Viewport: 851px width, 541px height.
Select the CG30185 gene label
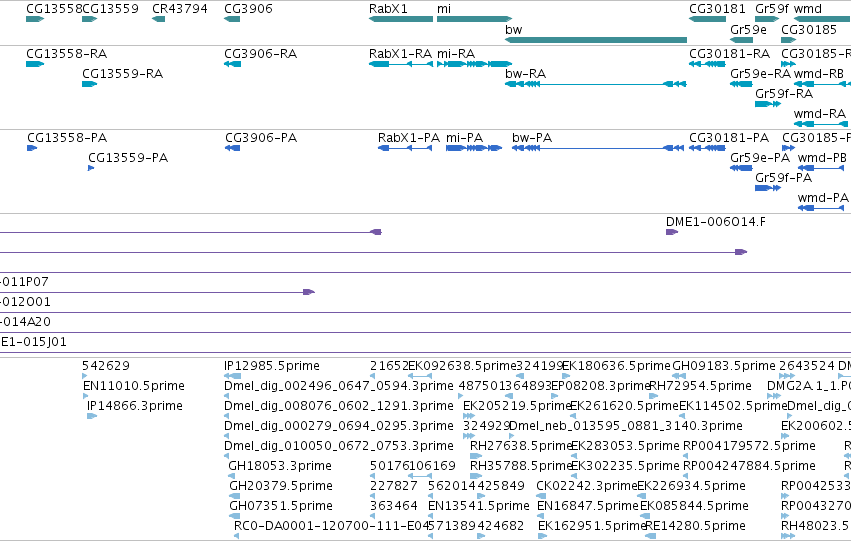coord(809,29)
